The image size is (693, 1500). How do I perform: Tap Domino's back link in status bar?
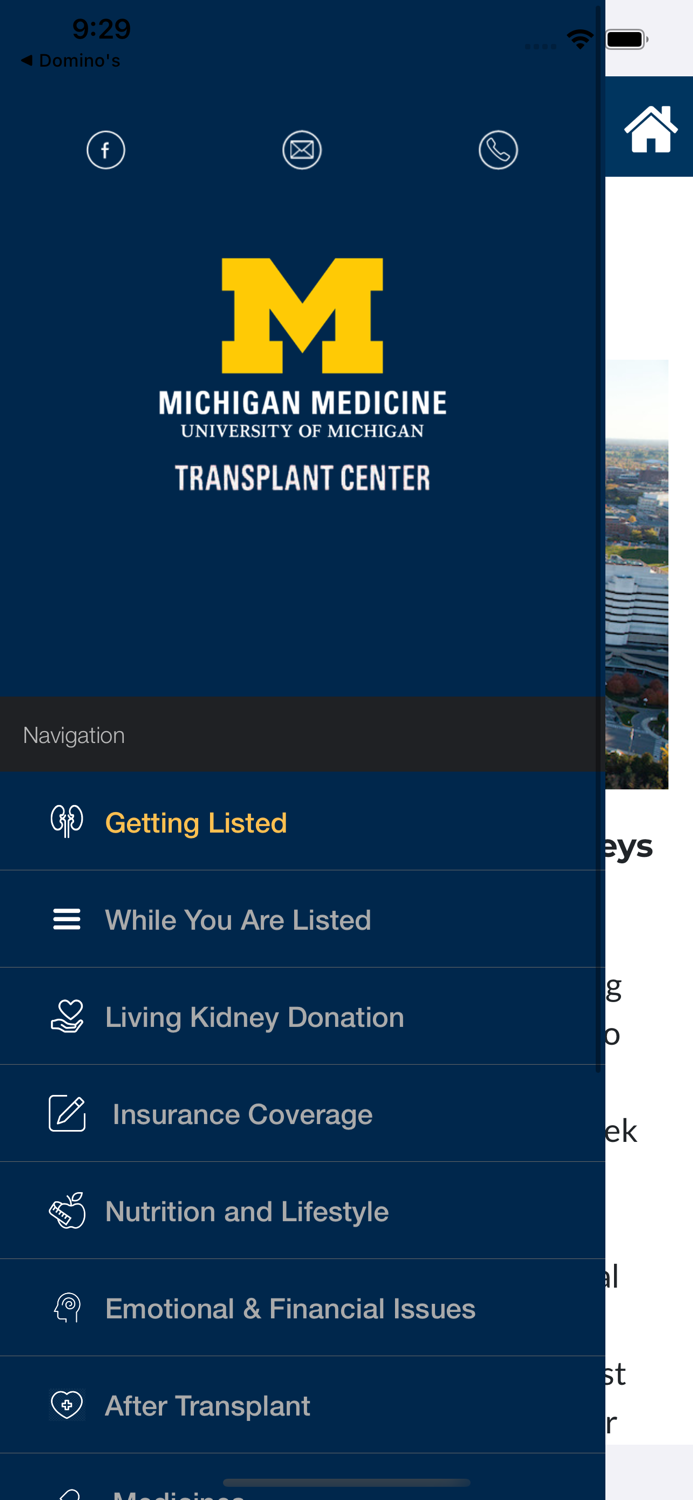(70, 58)
